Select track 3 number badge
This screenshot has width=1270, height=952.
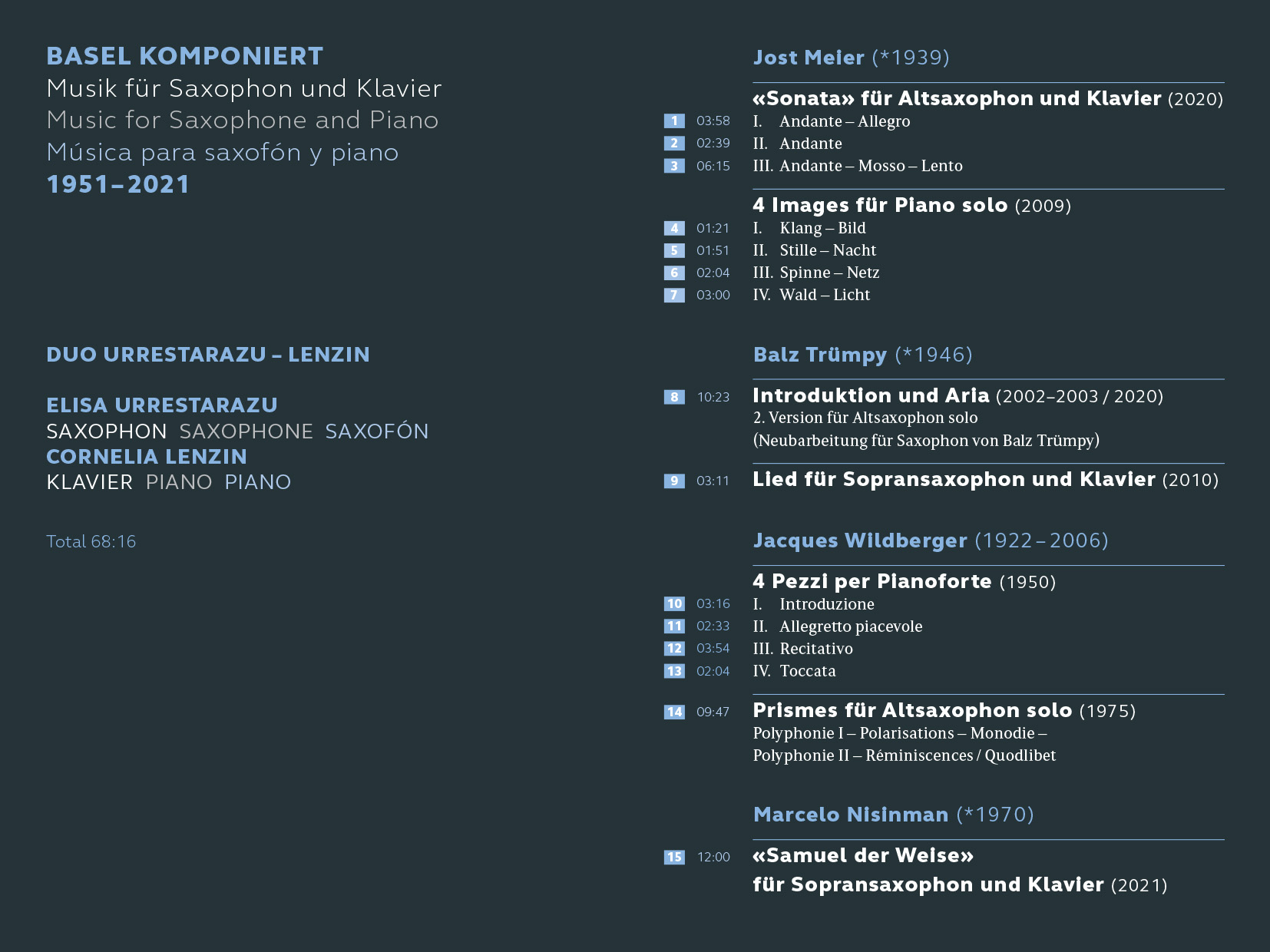click(674, 166)
